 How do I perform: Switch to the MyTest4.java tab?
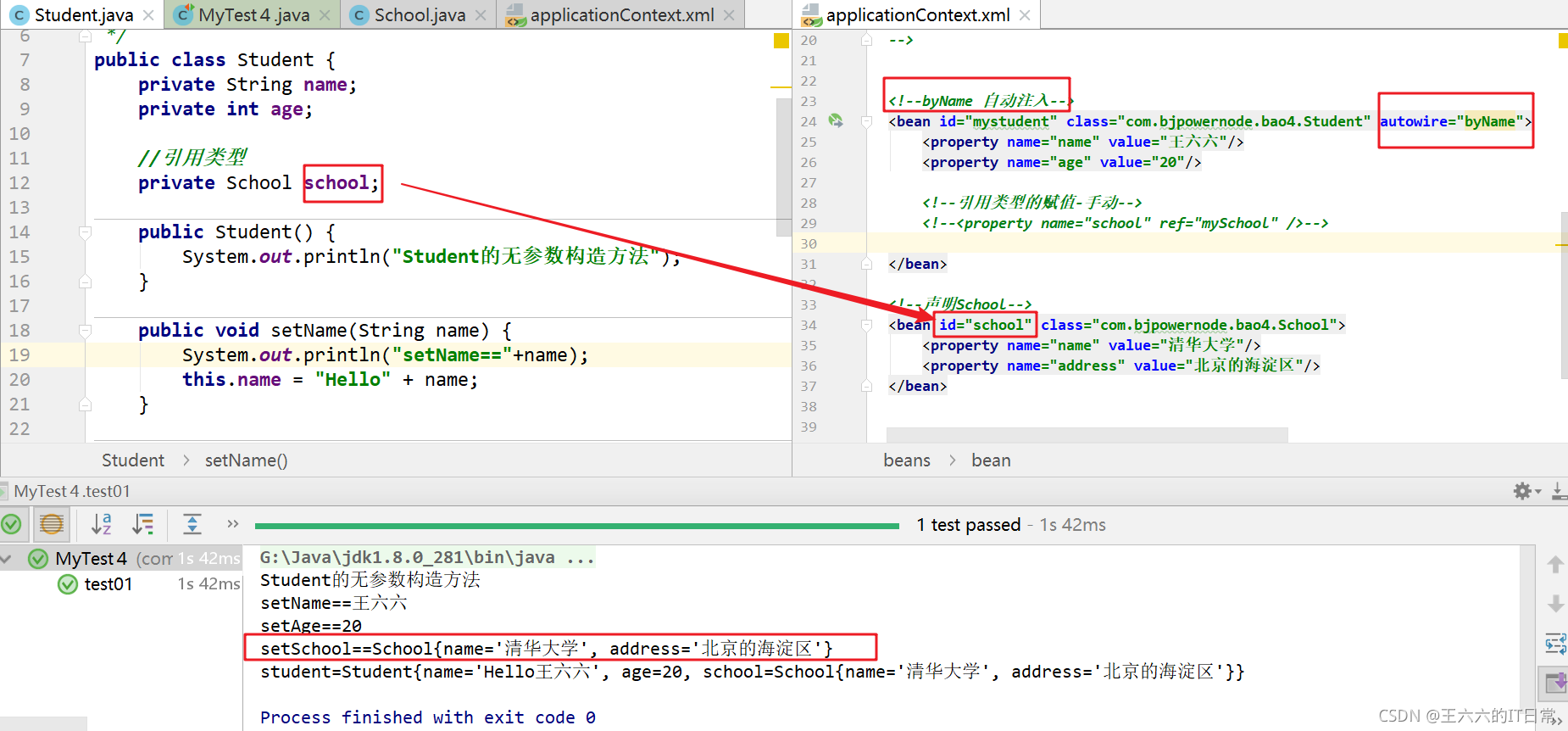253,15
